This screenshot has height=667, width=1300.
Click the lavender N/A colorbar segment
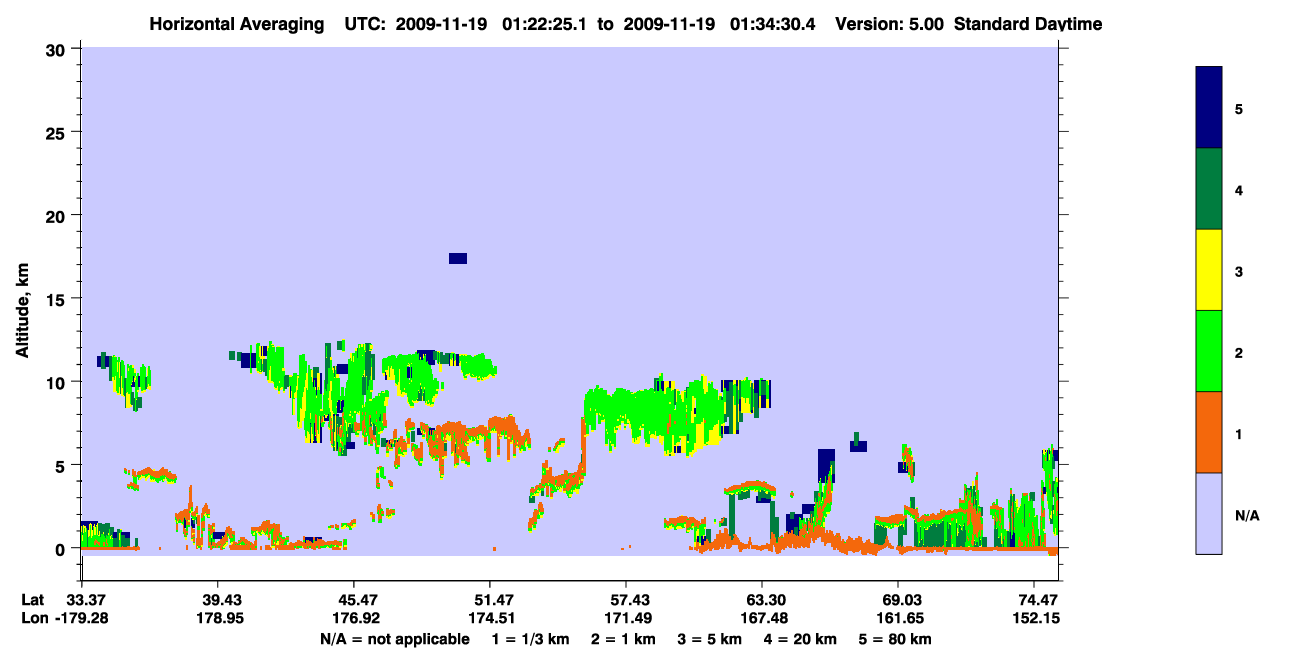1209,513
